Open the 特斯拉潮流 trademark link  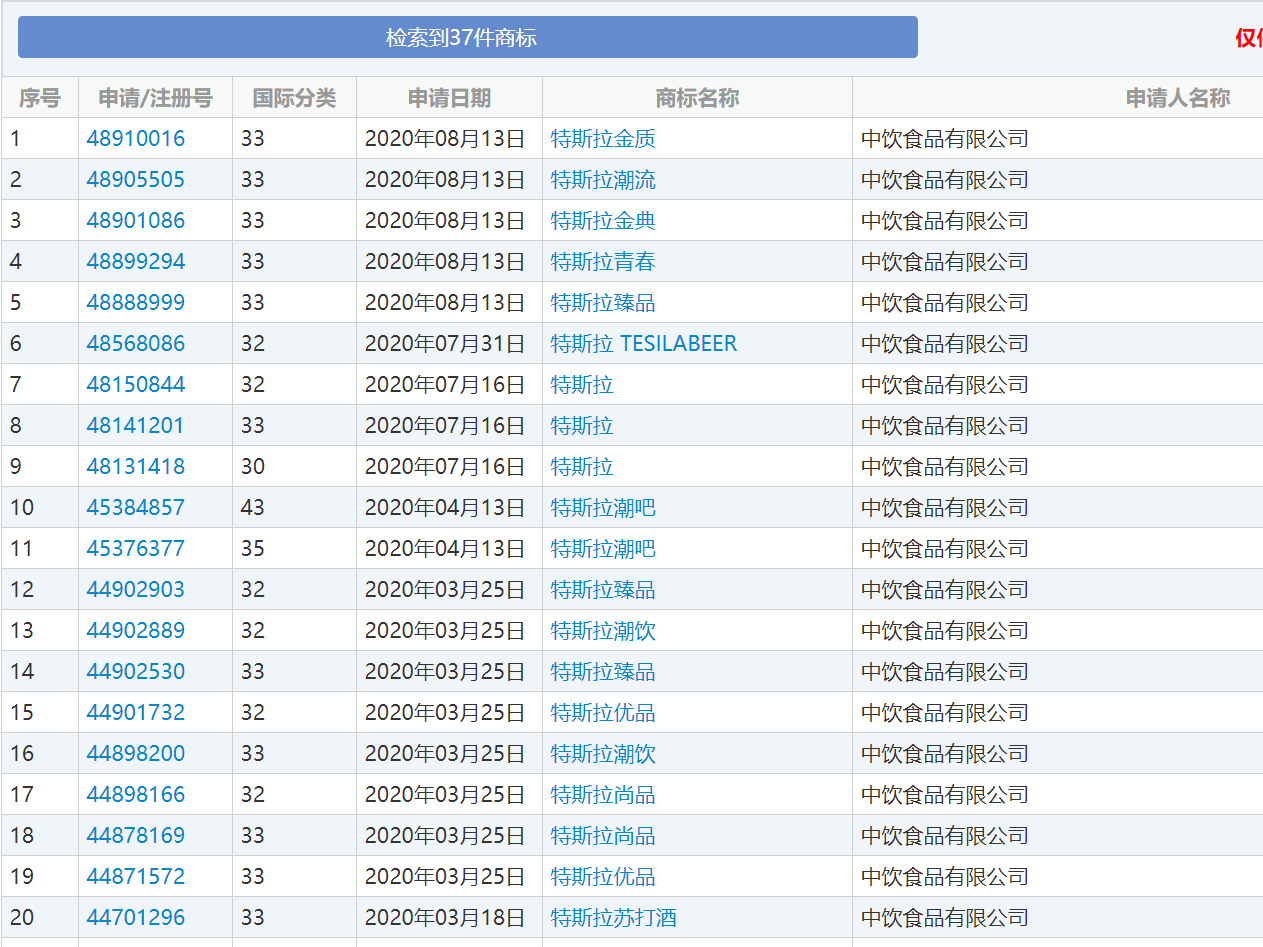point(603,180)
